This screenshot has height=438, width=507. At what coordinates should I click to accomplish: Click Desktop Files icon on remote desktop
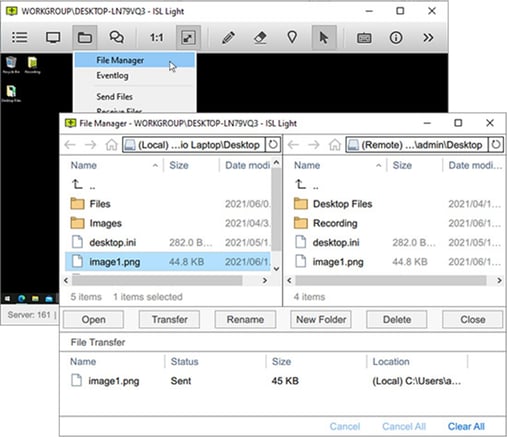pos(11,94)
